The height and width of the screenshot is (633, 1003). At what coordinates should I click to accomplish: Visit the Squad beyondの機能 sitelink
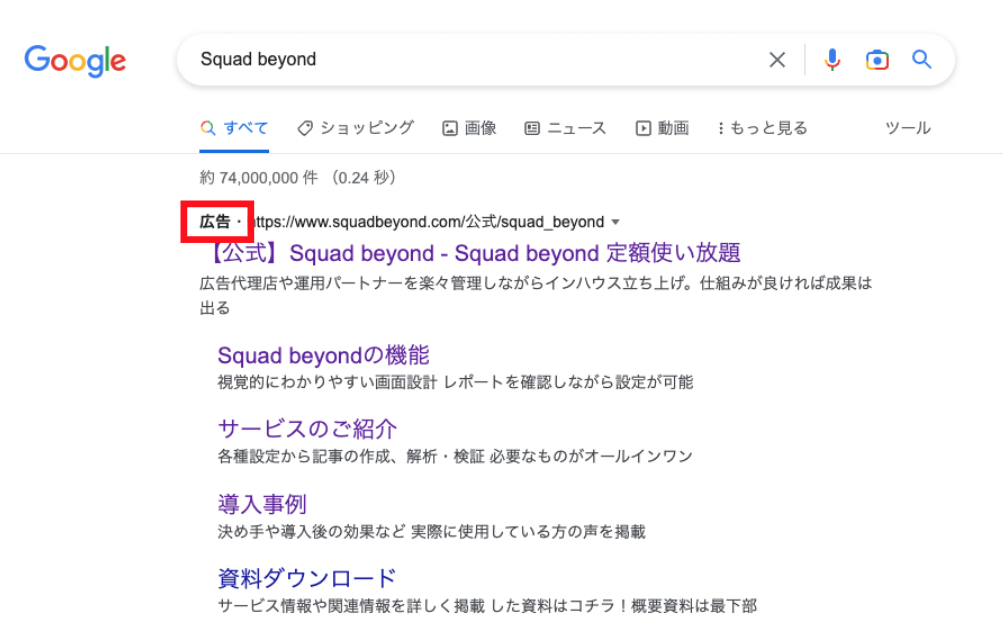[323, 355]
